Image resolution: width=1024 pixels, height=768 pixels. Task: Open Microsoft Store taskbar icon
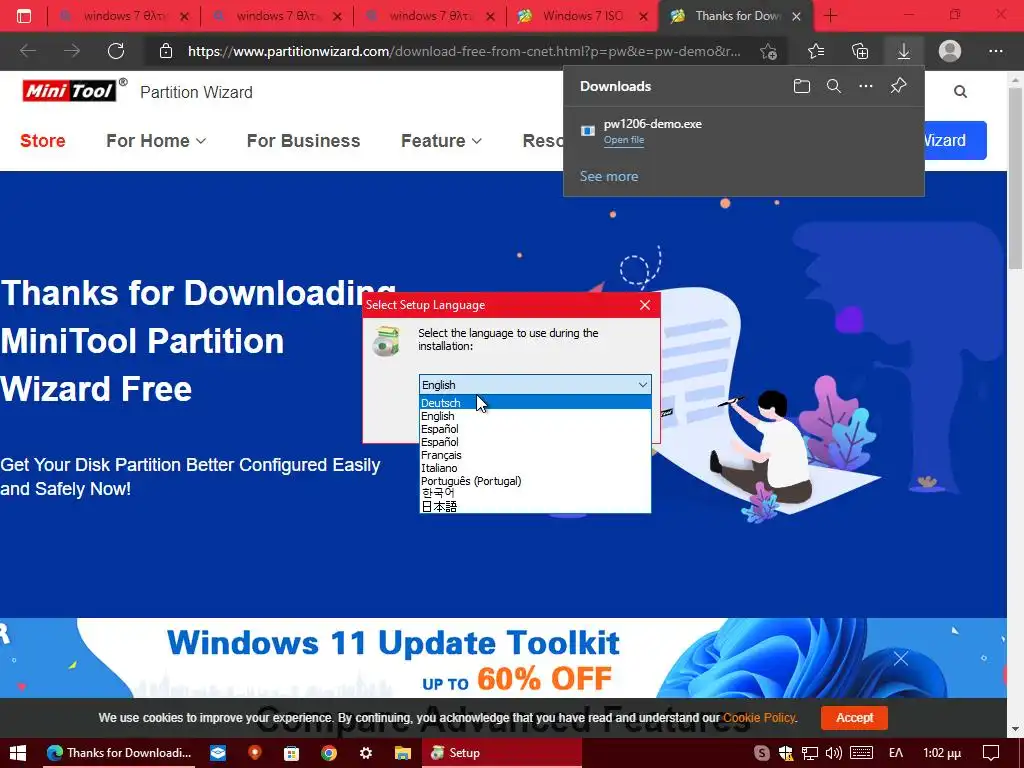tap(291, 753)
